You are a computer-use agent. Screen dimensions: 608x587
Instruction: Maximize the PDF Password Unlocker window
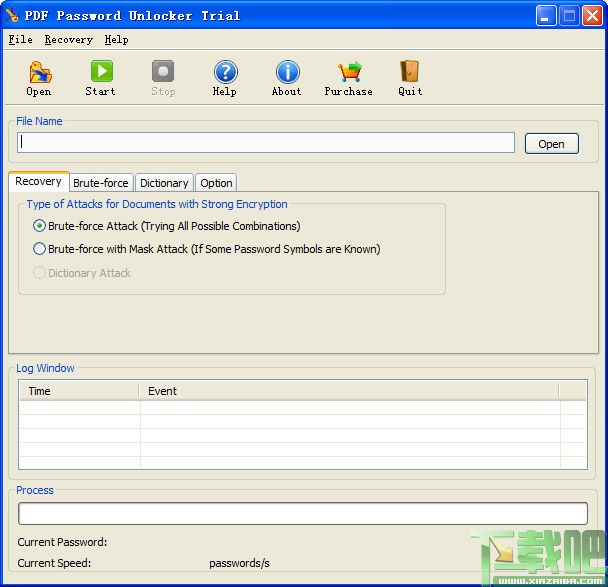click(569, 16)
